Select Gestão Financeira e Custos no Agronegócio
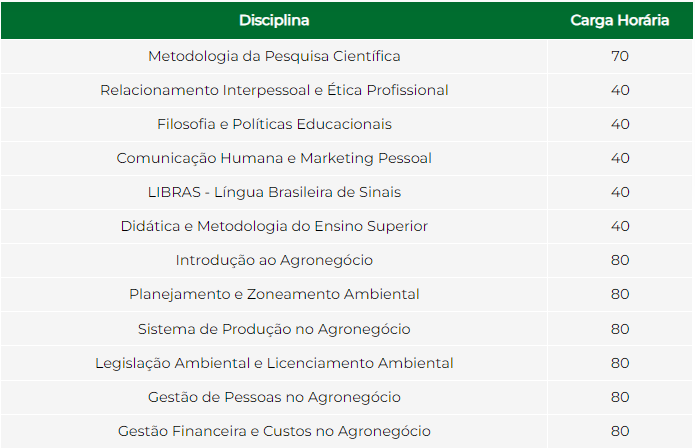The image size is (695, 448). (274, 431)
